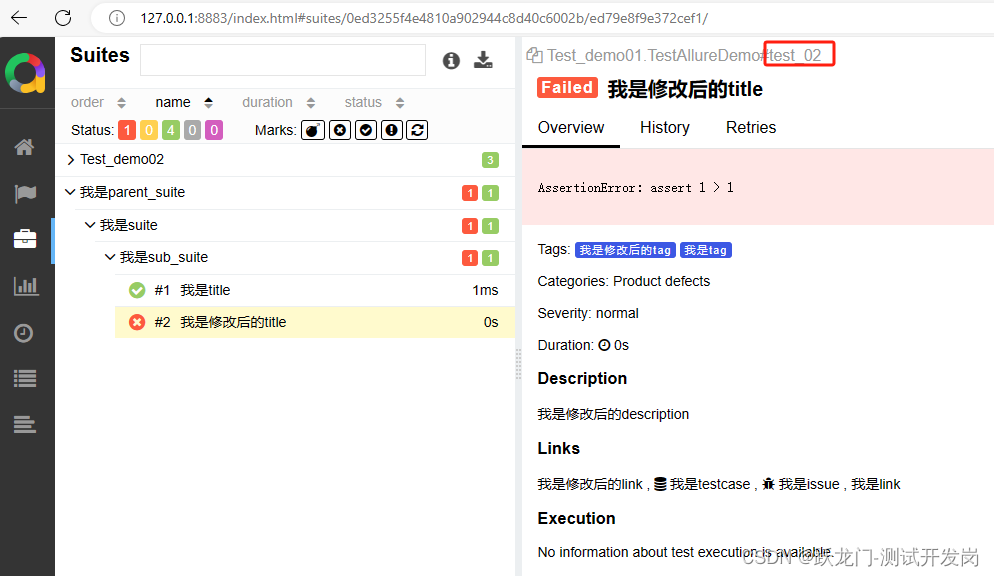Open the Behaviors list sidebar icon
Screen dimensions: 994x576
pos(25,378)
